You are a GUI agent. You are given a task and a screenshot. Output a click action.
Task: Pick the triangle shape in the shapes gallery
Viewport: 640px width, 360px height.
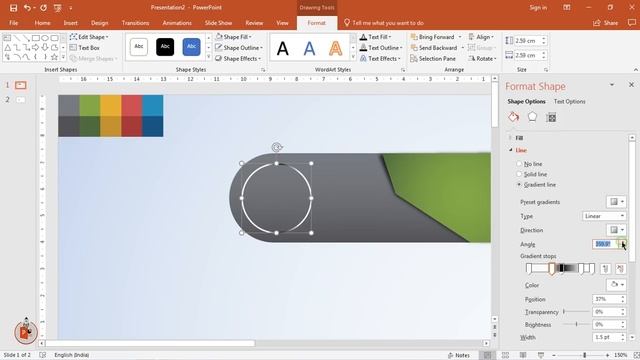click(7, 48)
